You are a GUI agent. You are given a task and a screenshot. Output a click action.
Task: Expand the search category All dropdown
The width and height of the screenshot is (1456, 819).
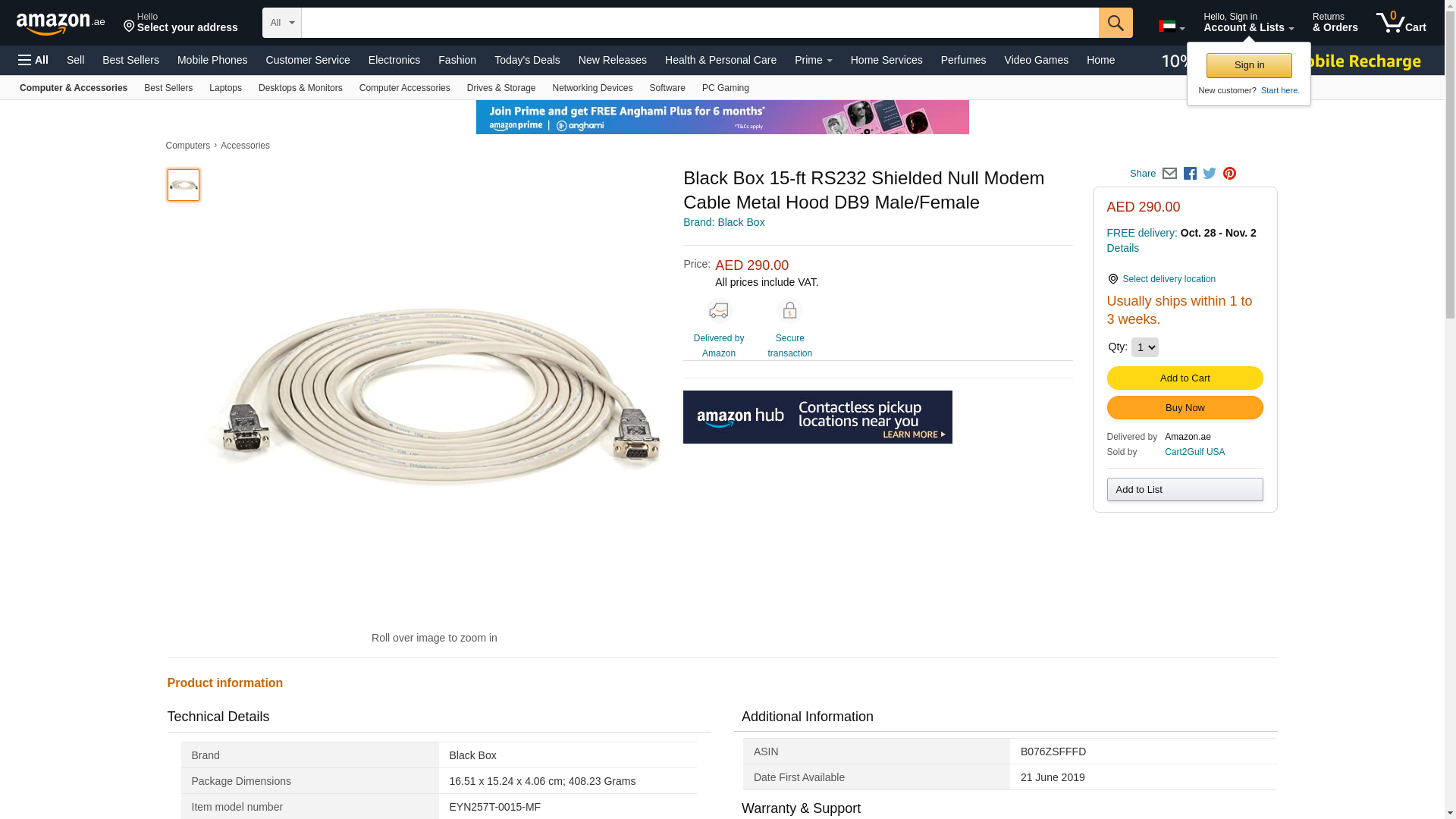pyautogui.click(x=282, y=23)
